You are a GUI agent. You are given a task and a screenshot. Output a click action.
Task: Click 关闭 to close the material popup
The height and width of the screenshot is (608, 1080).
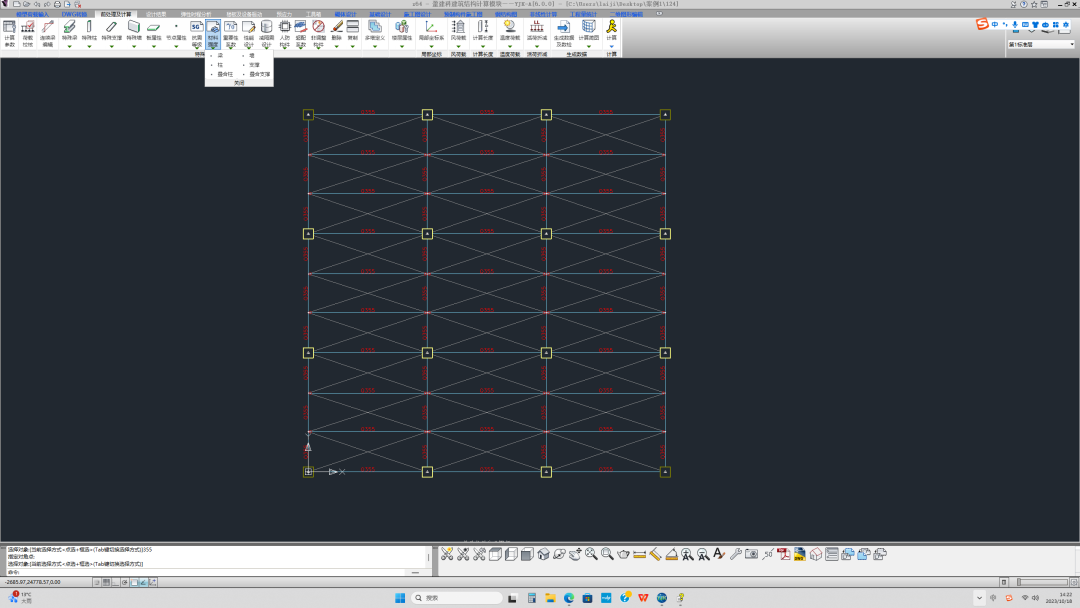click(239, 83)
